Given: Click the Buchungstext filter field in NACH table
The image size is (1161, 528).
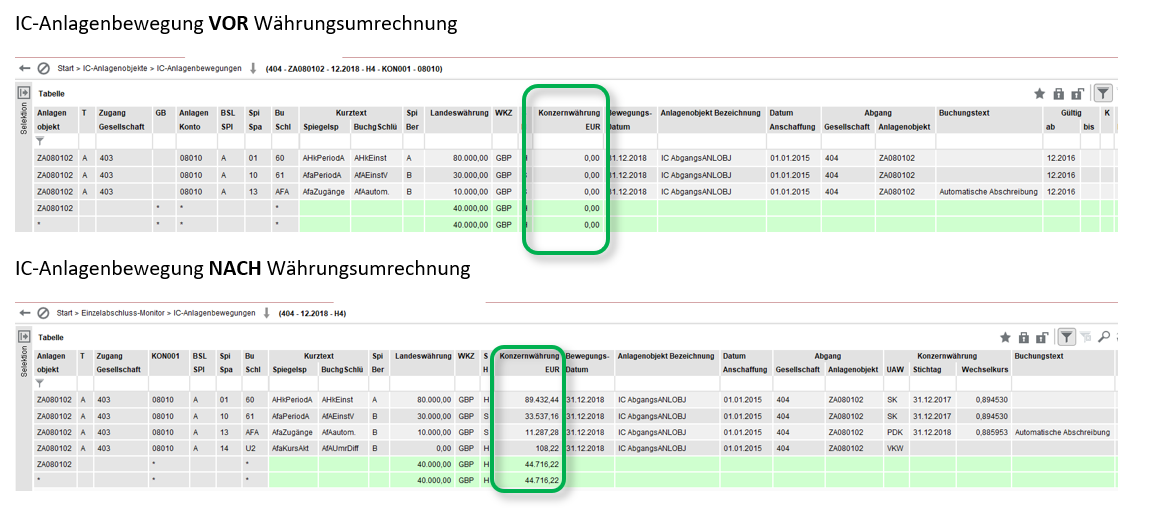Looking at the screenshot, I should pos(1063,383).
